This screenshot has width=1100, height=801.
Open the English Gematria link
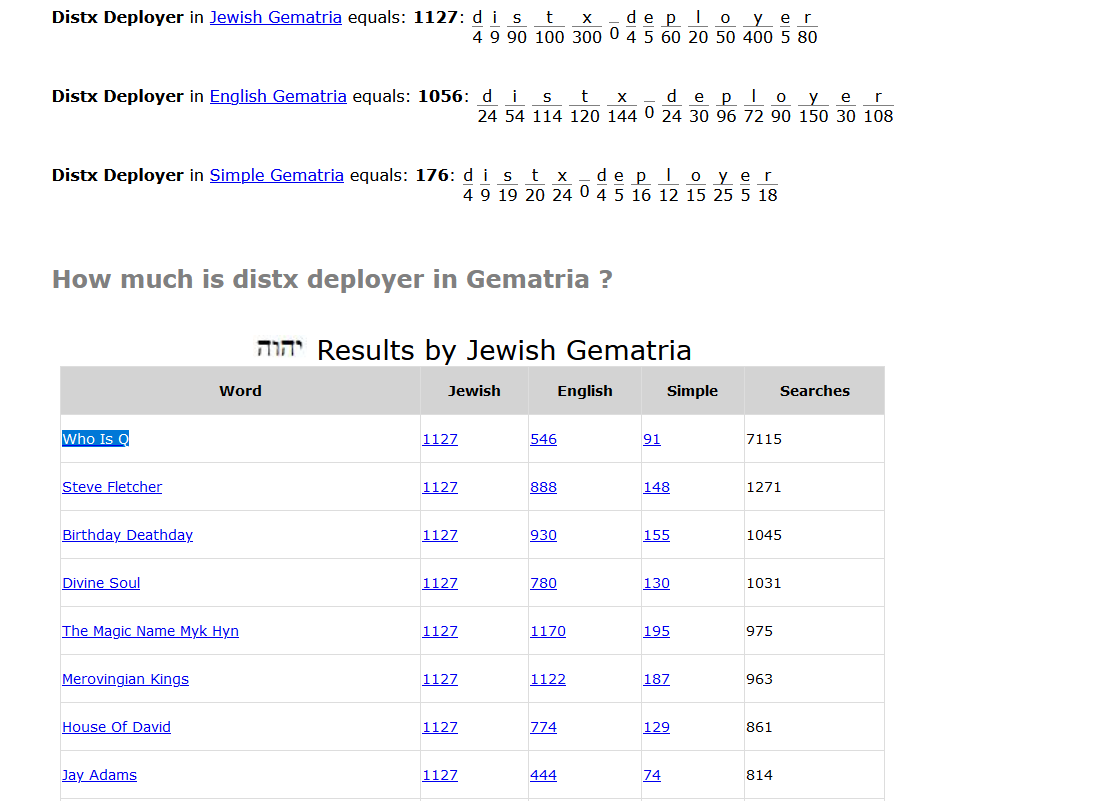pos(278,96)
